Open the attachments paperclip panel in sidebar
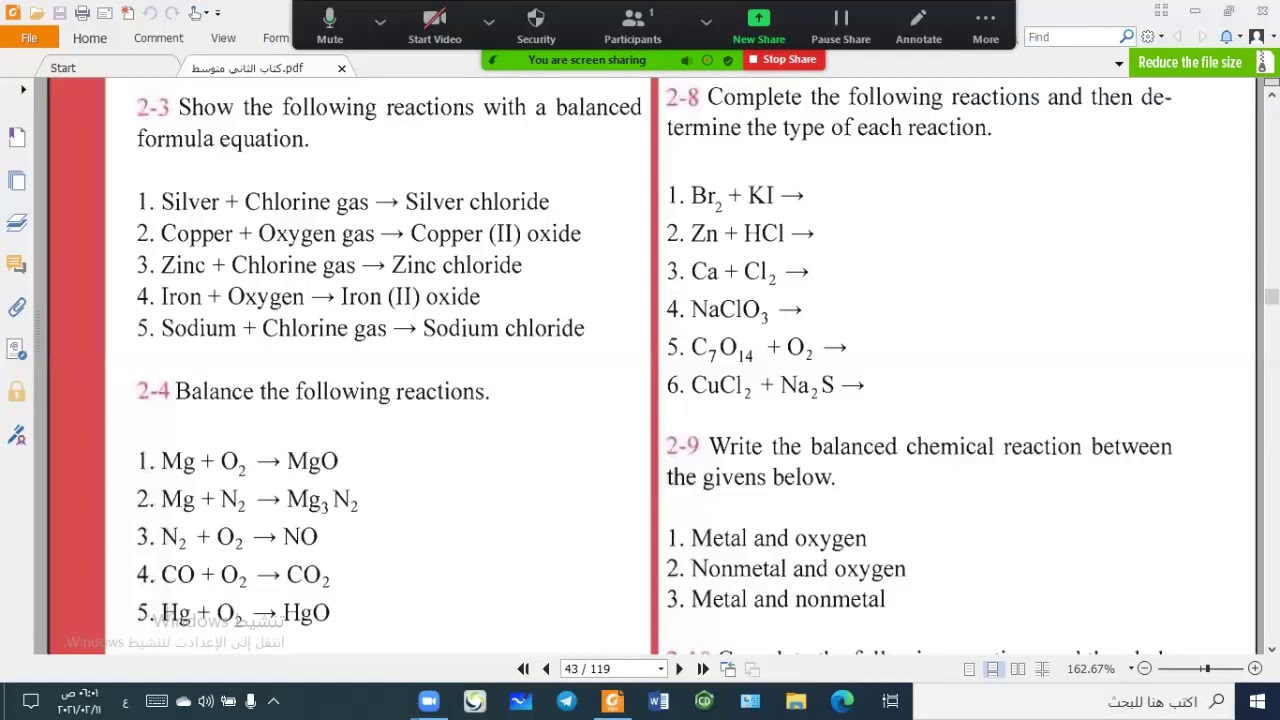This screenshot has height=720, width=1280. pos(17,307)
